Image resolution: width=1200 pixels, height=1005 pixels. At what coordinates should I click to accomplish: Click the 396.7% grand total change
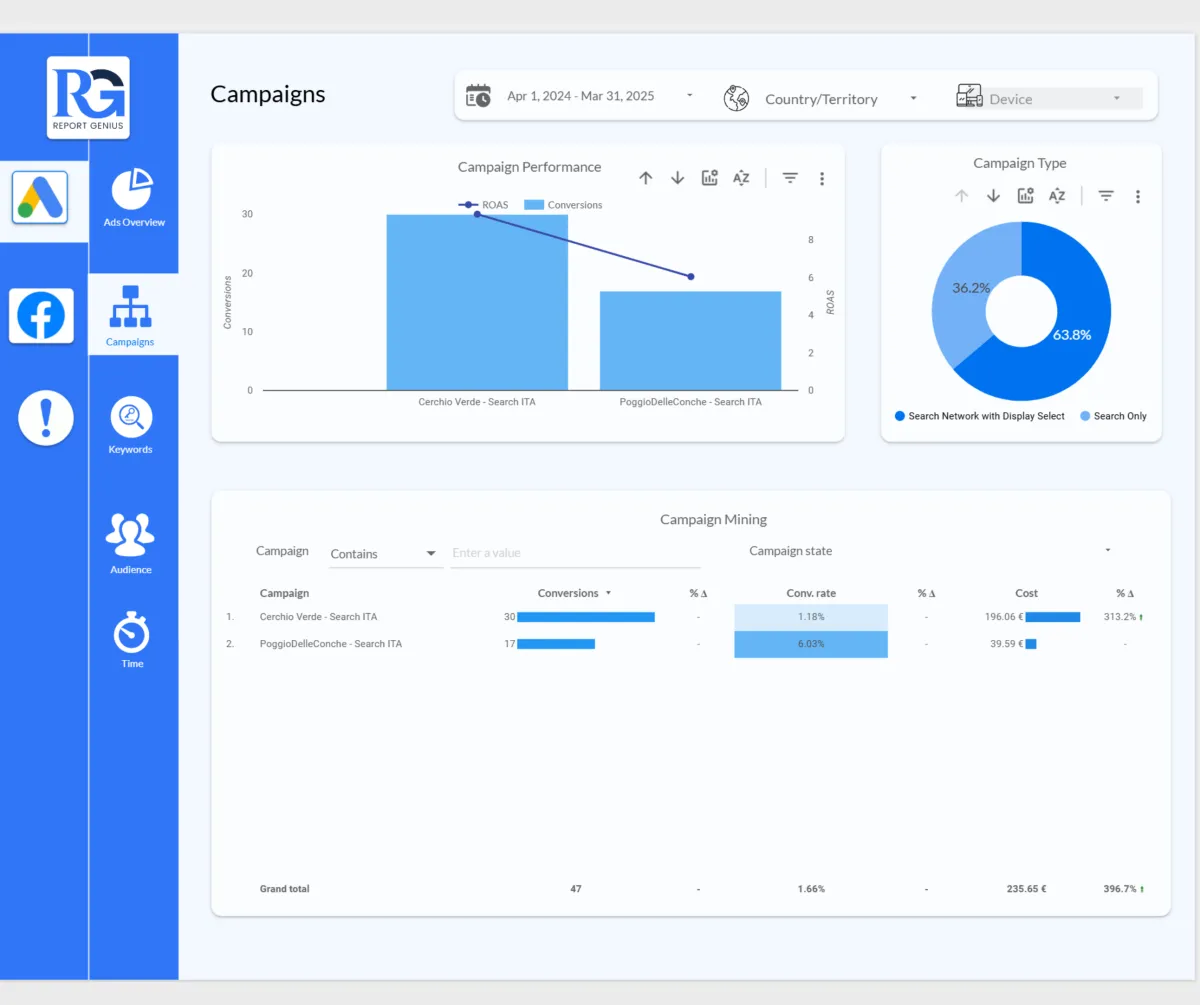tap(1120, 889)
